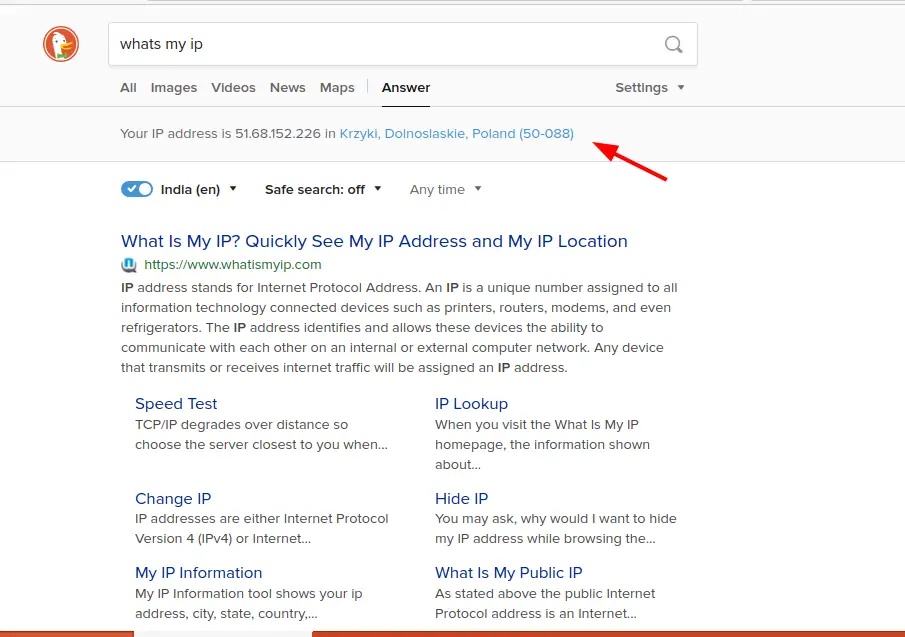Open the DuckDuckGo logo homepage
This screenshot has width=905, height=637.
[61, 44]
